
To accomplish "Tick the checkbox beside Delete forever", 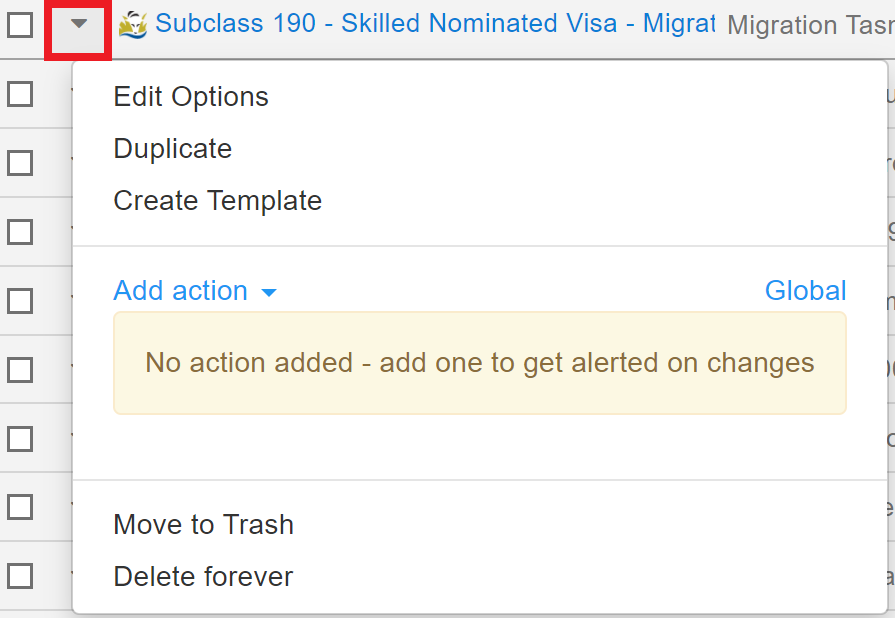I will click(x=20, y=576).
